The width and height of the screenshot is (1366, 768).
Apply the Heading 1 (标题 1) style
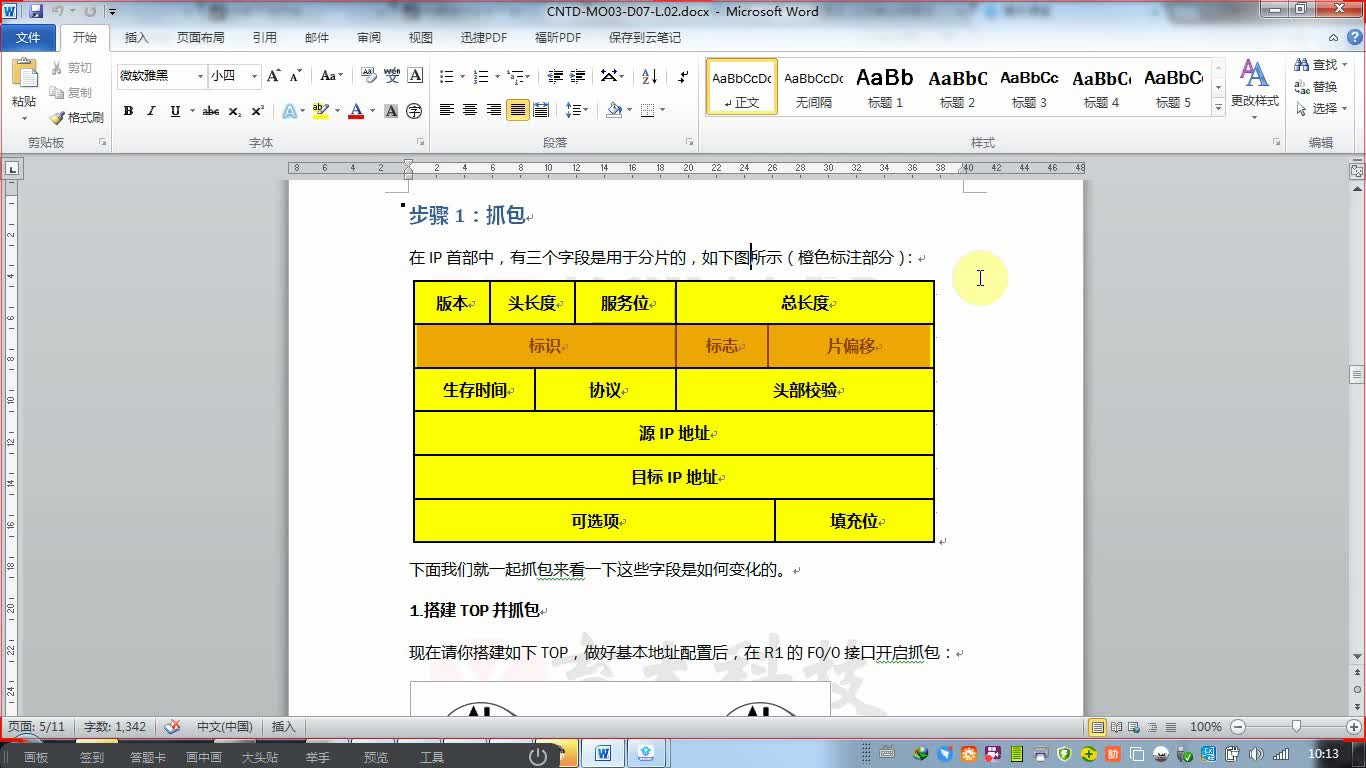point(885,87)
